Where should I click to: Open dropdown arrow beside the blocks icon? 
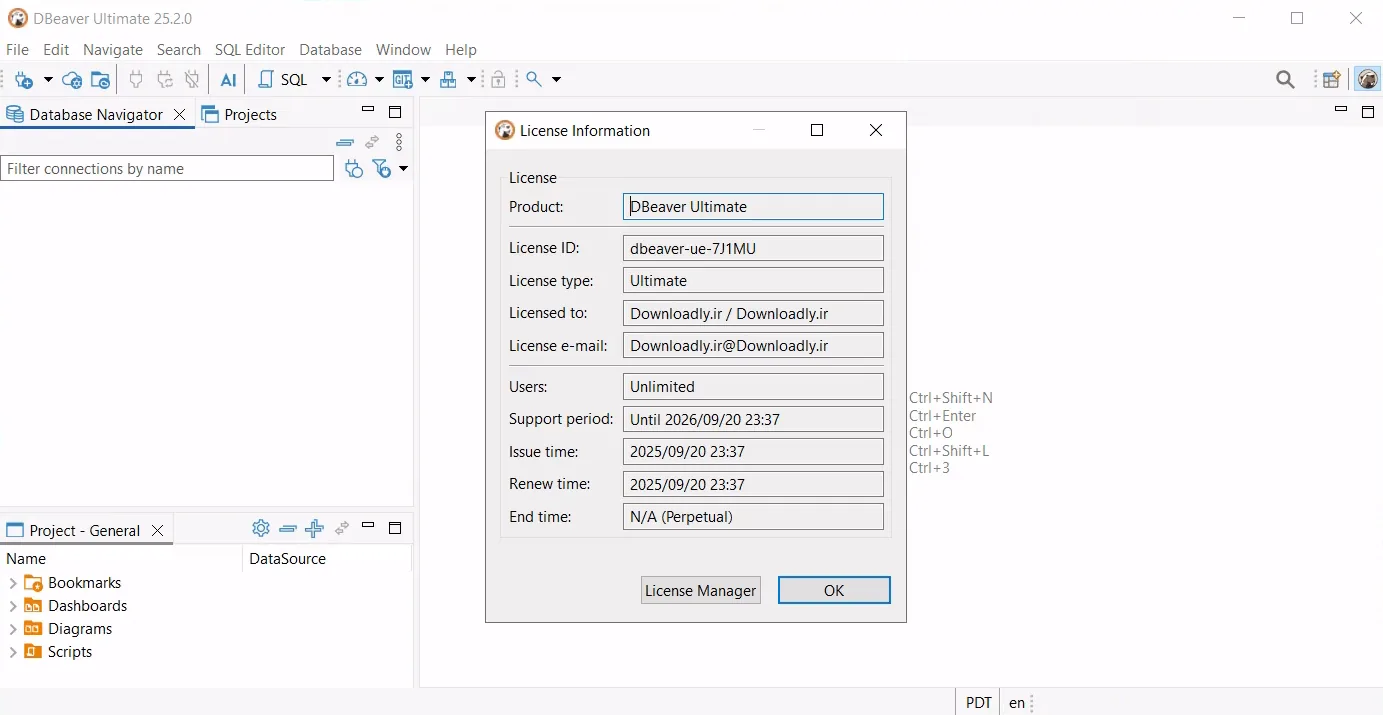pyautogui.click(x=471, y=80)
